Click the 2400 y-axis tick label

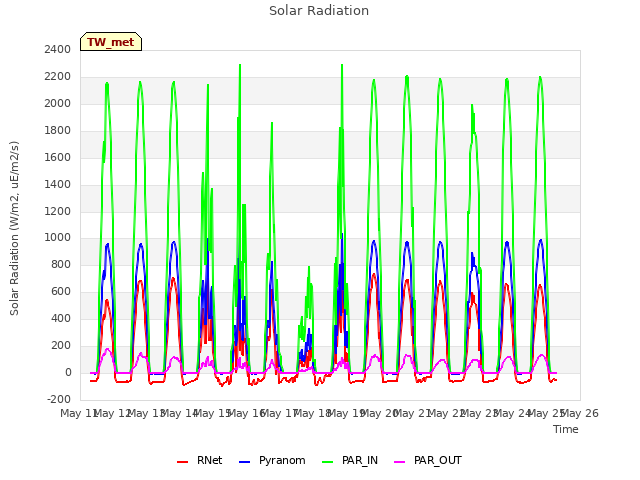coord(58,49)
